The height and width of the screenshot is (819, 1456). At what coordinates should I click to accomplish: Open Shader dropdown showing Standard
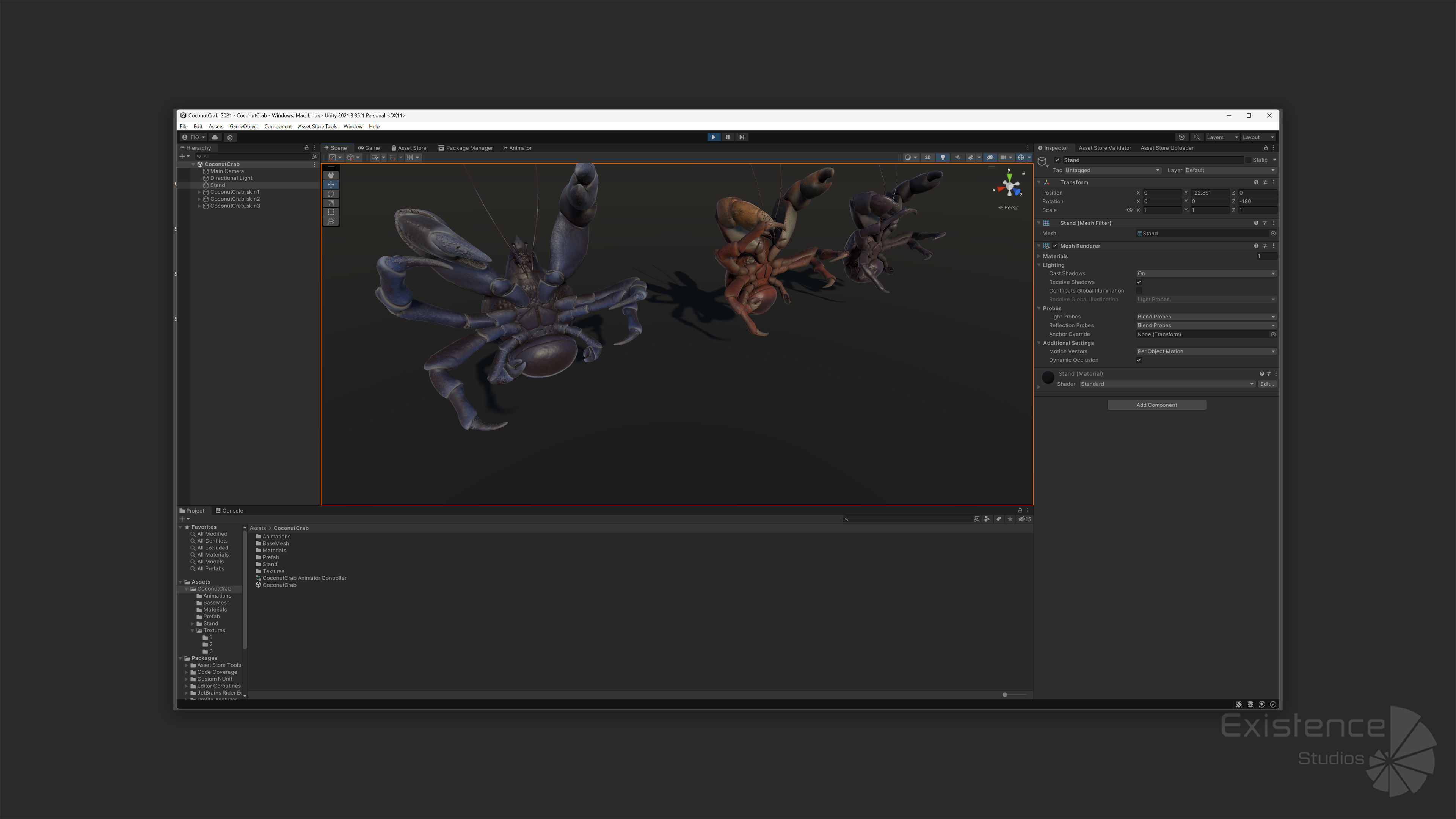click(x=1167, y=384)
